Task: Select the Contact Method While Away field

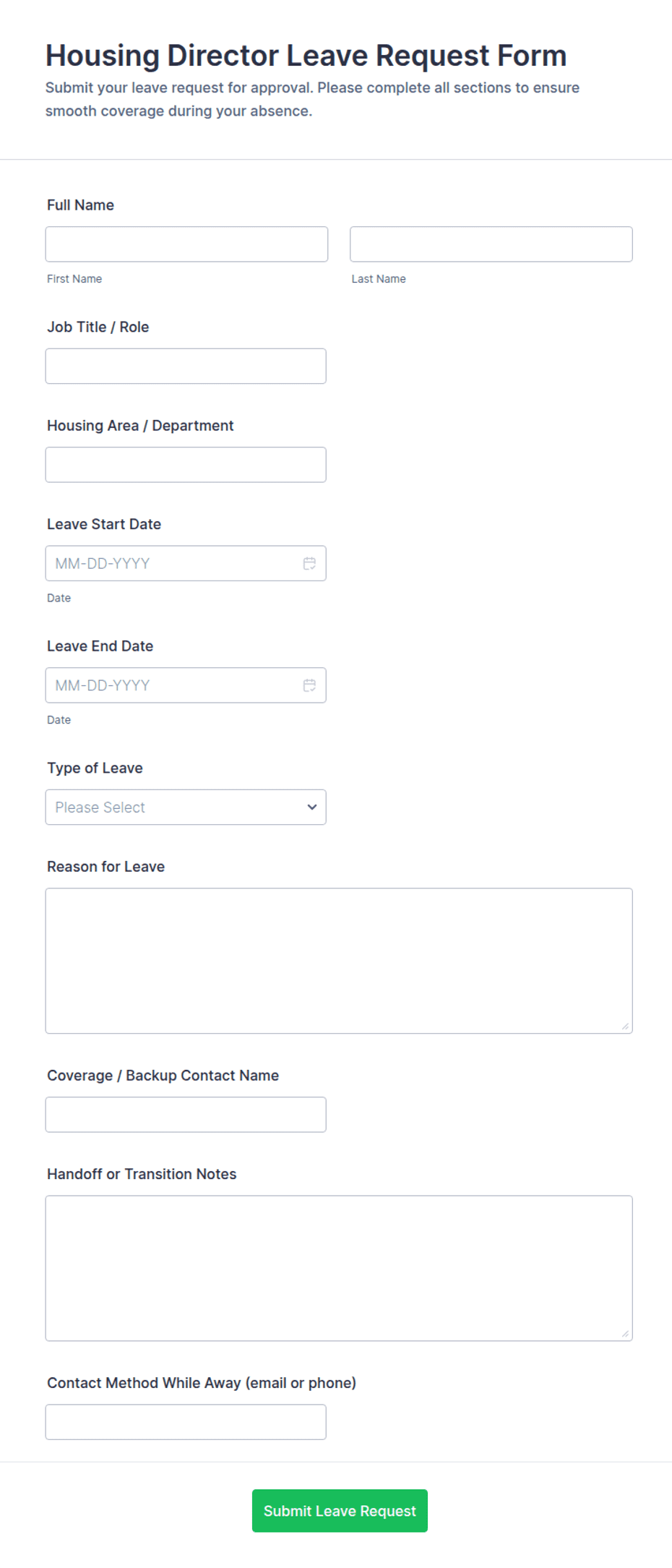Action: tap(186, 1422)
